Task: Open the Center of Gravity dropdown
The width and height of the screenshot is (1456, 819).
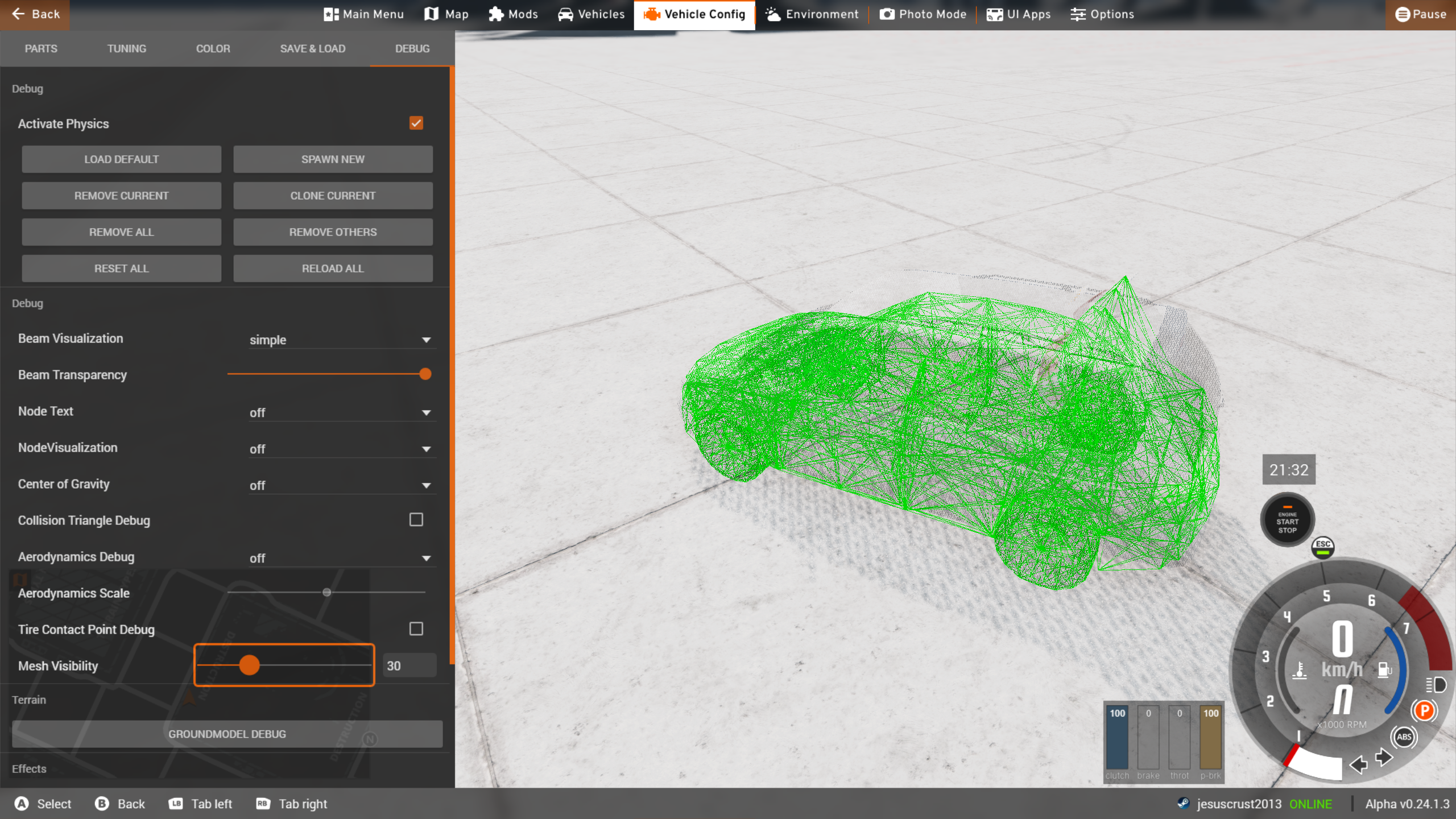Action: click(x=341, y=485)
